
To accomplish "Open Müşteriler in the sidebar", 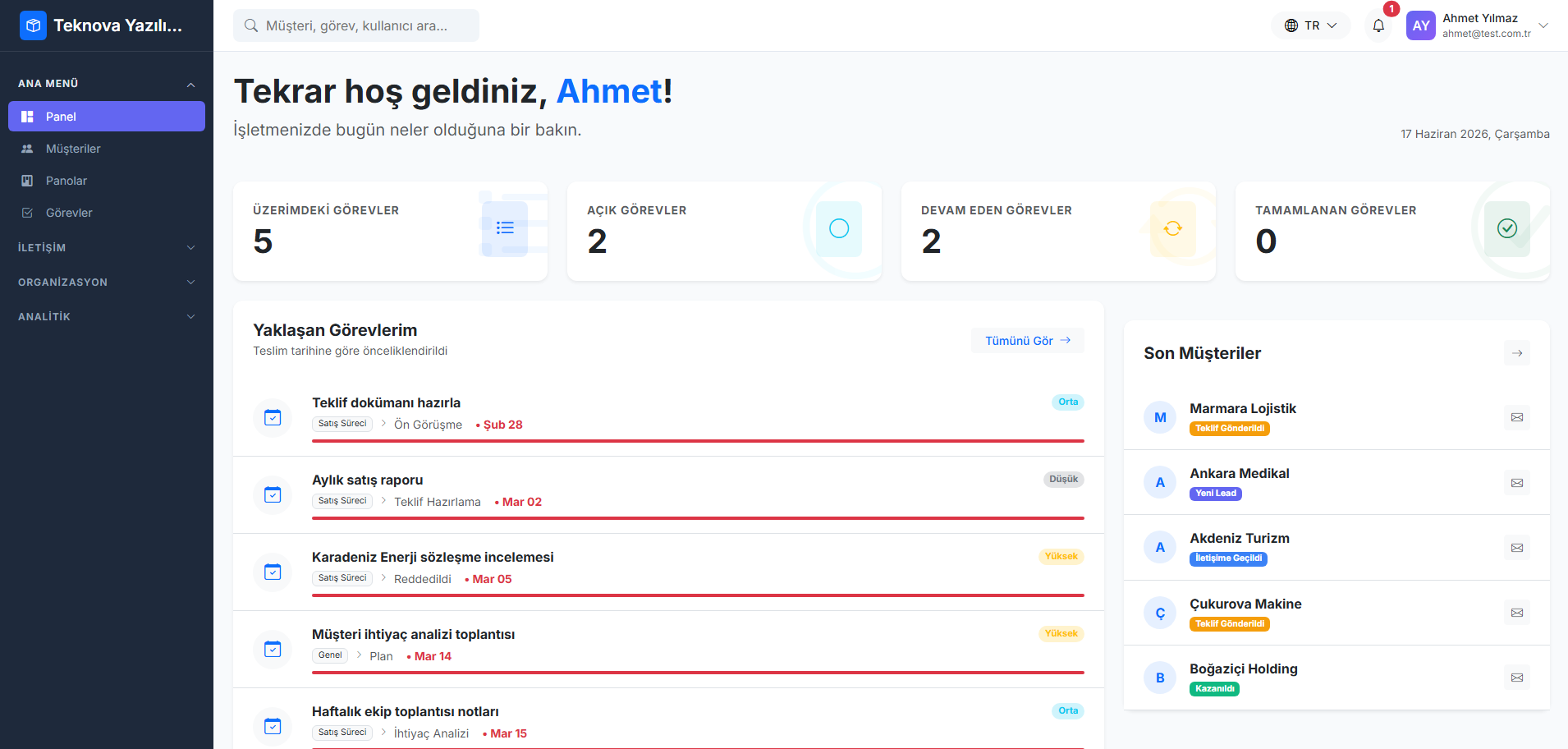I will [x=107, y=149].
